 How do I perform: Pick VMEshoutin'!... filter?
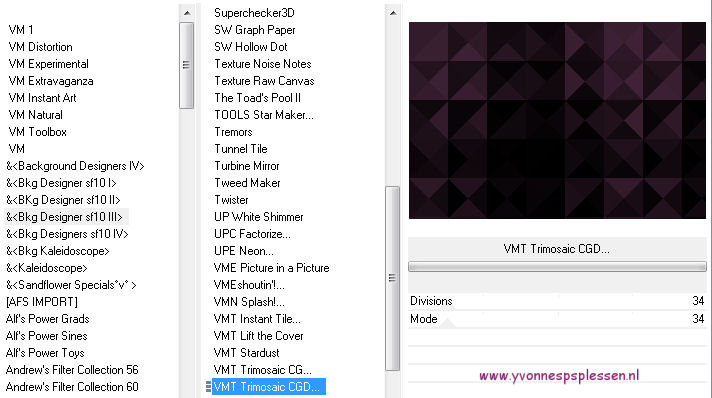[x=249, y=285]
